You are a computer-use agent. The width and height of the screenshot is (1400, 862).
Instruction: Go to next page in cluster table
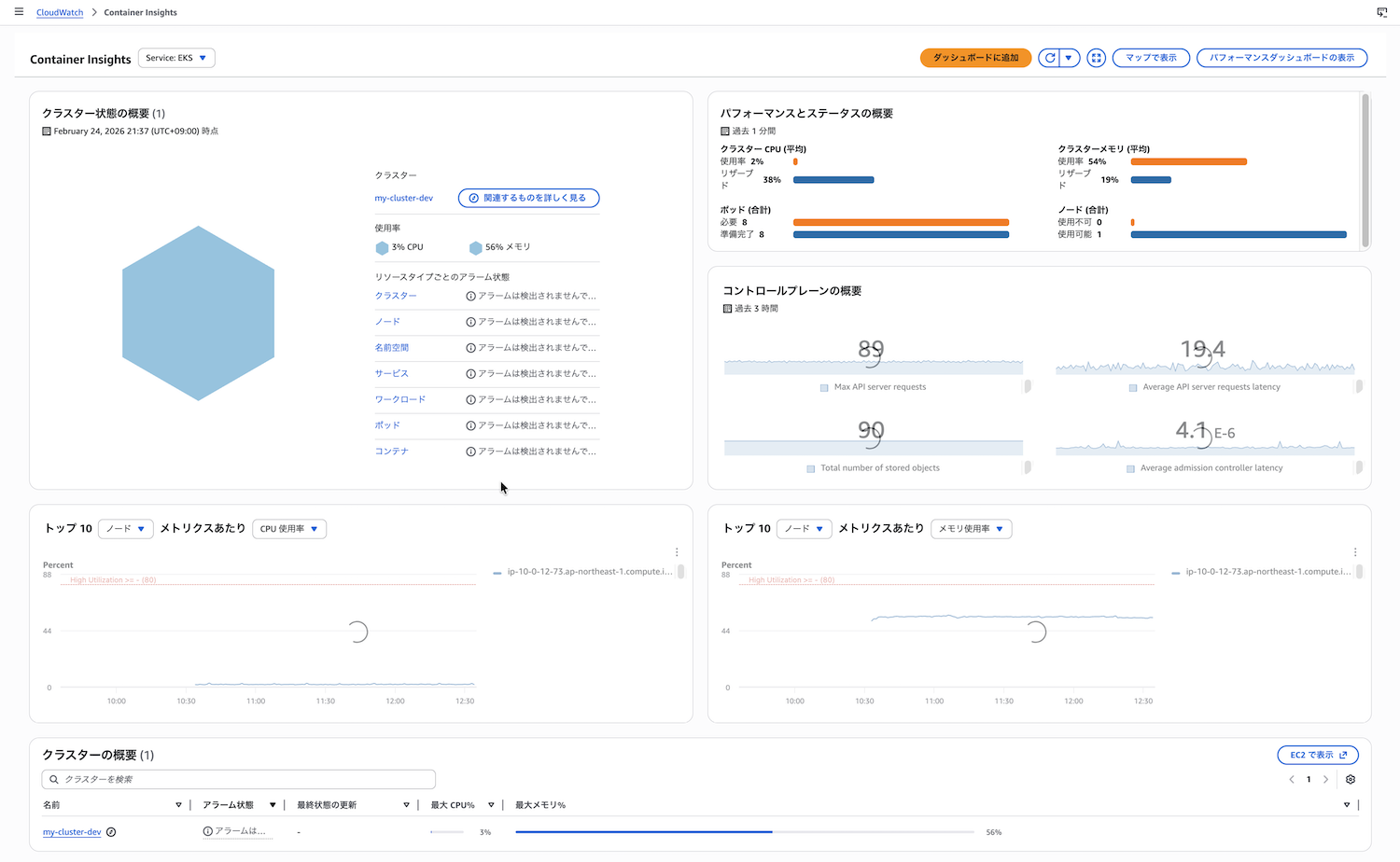click(1325, 780)
